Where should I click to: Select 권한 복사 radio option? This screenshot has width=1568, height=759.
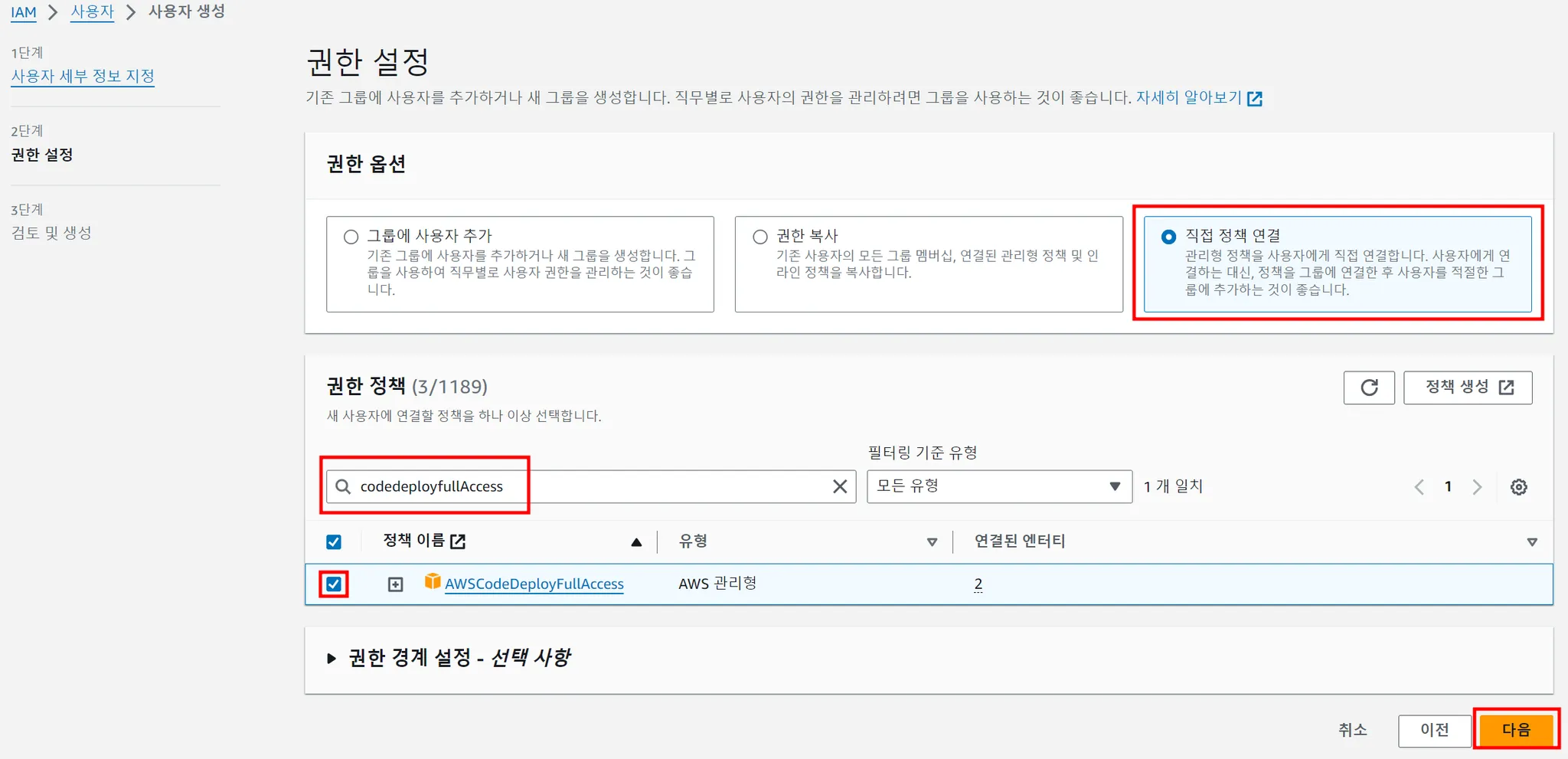click(x=759, y=237)
